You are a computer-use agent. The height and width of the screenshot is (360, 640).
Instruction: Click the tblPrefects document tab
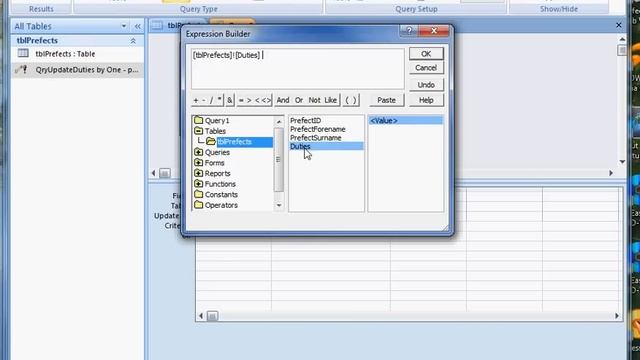(x=167, y=25)
